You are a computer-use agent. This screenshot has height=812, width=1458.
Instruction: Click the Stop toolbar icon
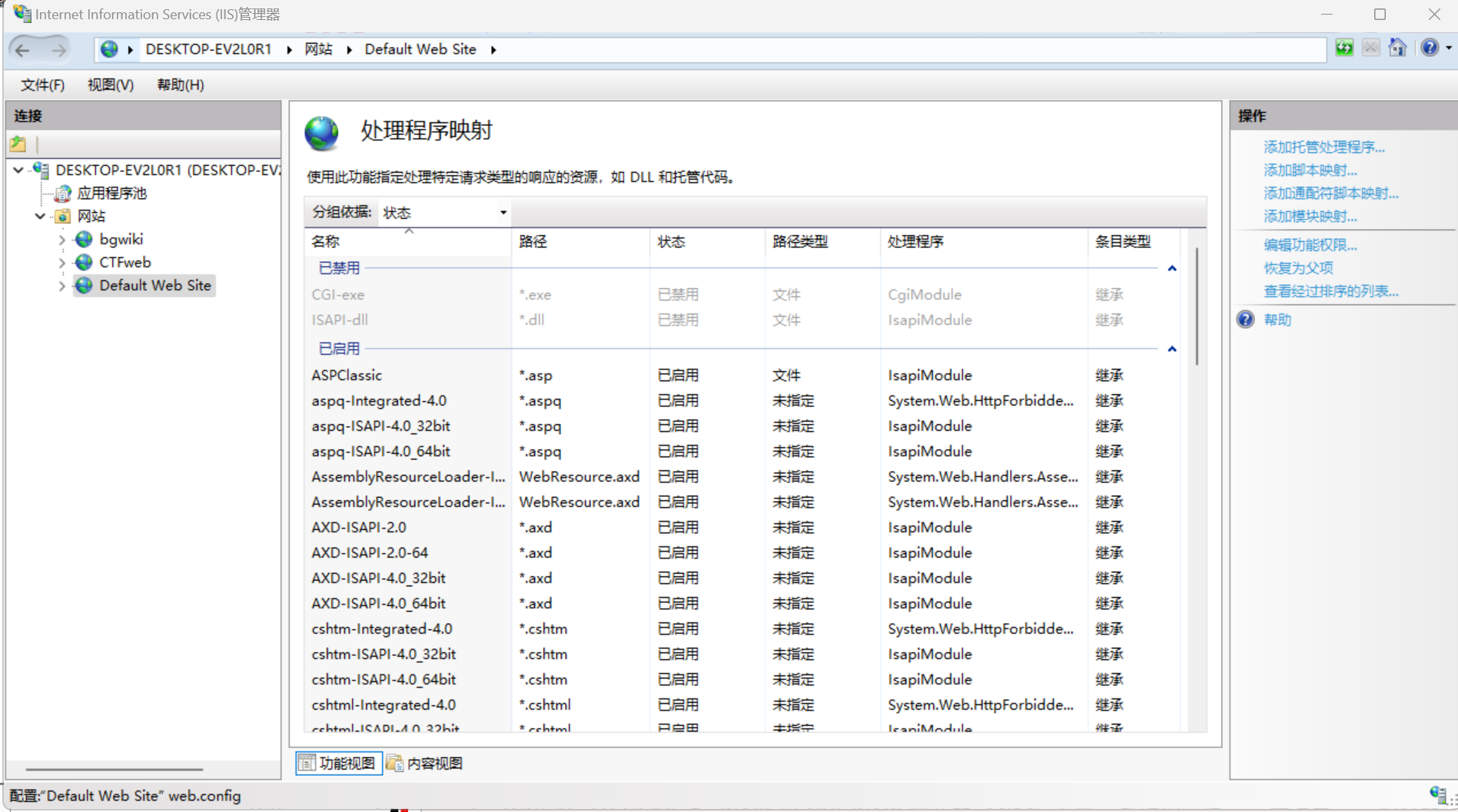point(1370,48)
